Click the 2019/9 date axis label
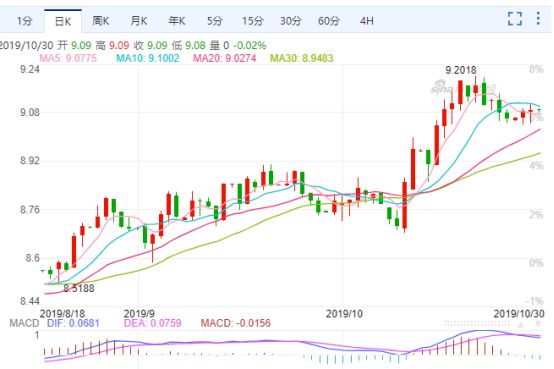 pos(139,314)
